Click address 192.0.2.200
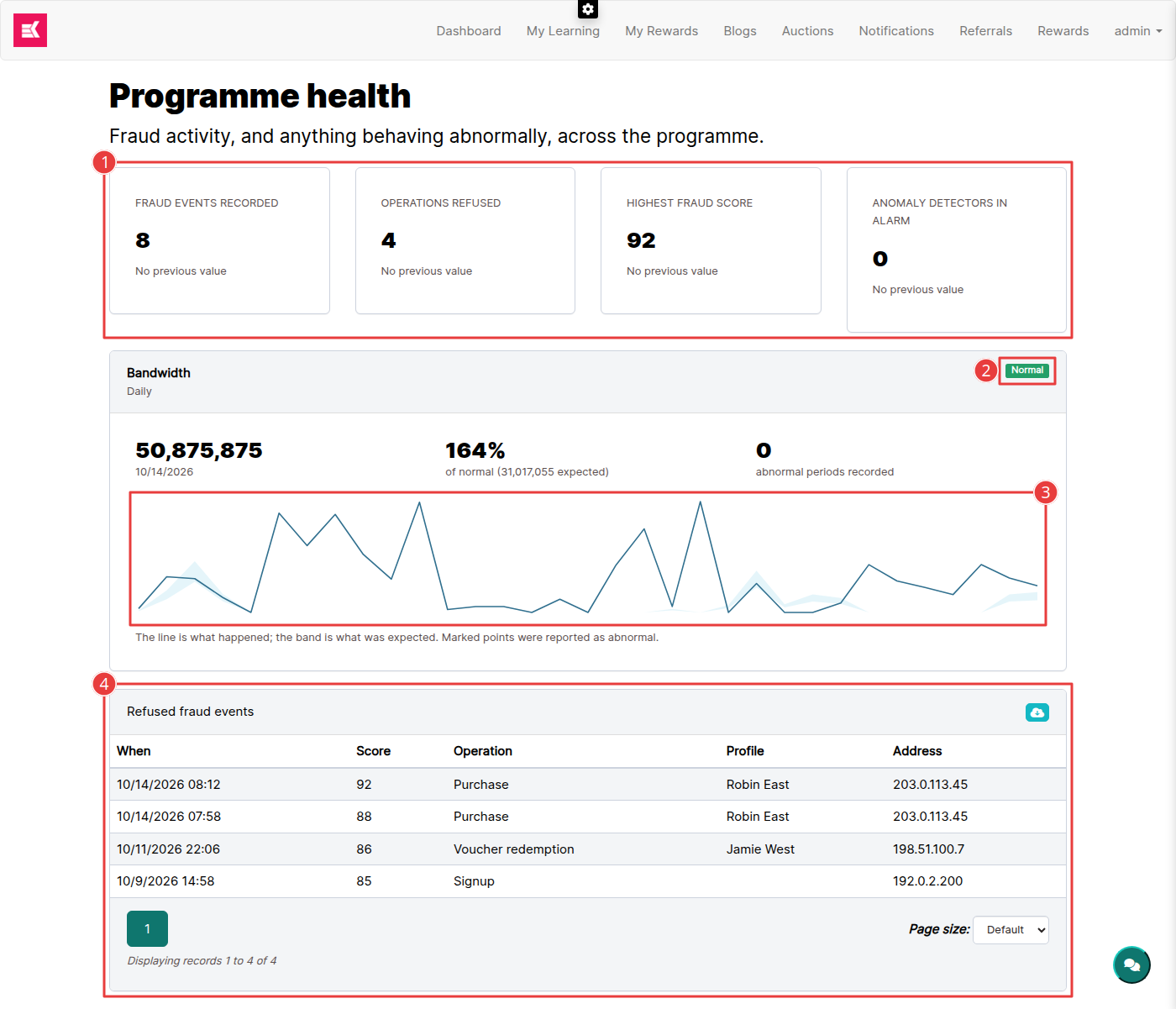Image resolution: width=1176 pixels, height=1009 pixels. [928, 881]
